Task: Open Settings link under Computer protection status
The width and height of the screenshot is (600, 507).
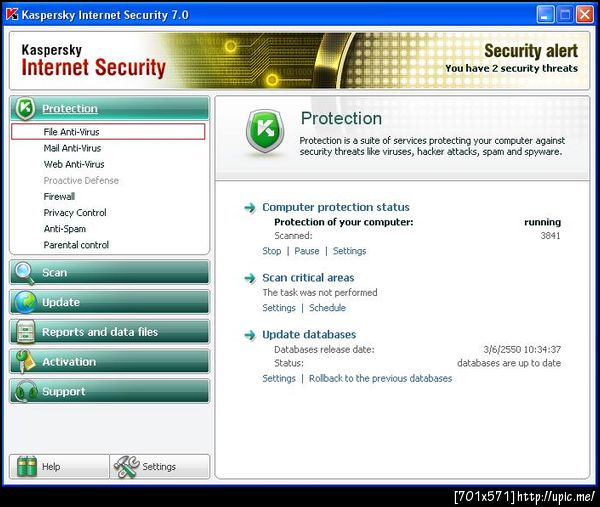Action: pos(349,251)
